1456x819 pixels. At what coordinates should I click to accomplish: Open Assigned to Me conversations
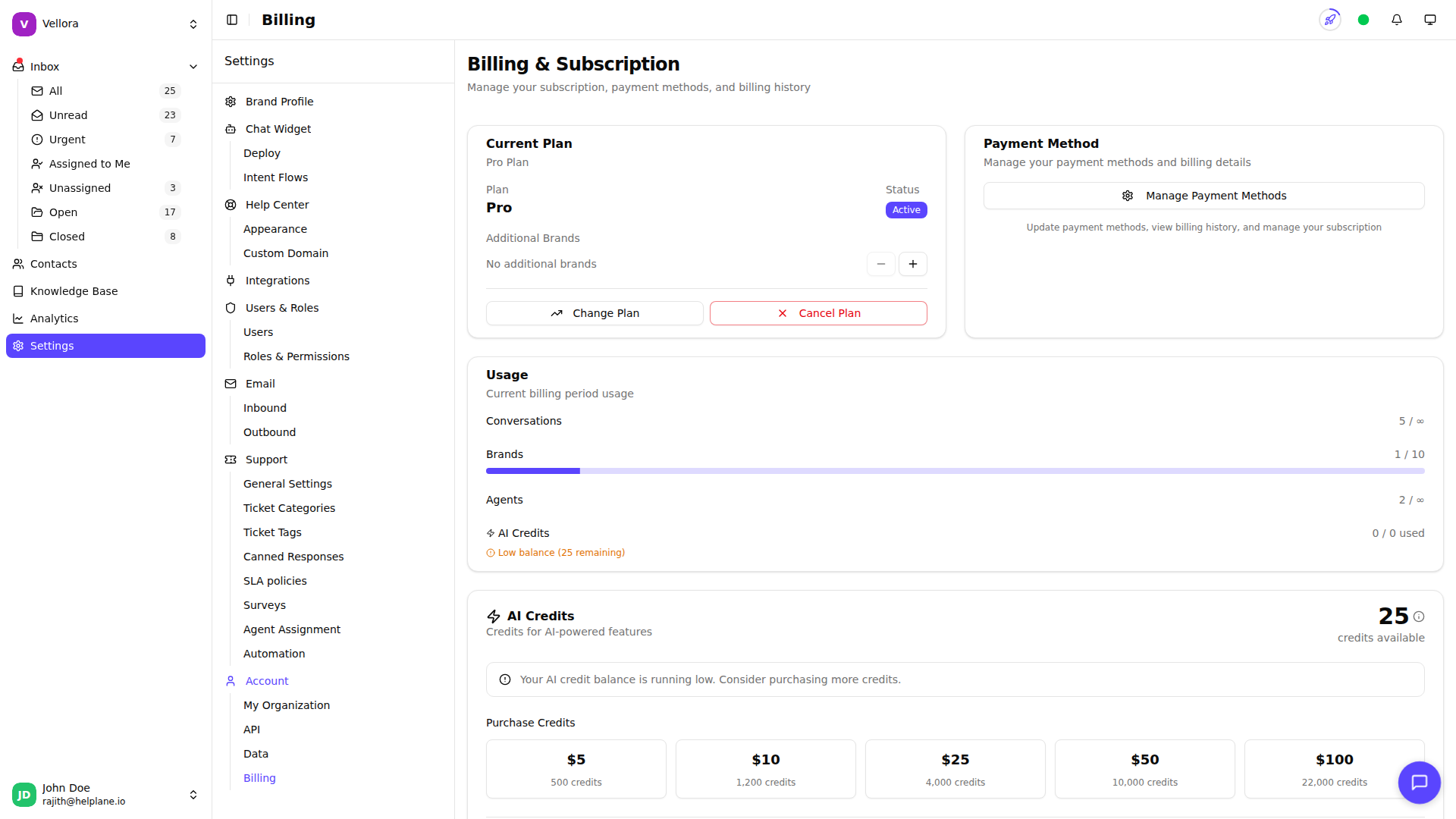105,164
